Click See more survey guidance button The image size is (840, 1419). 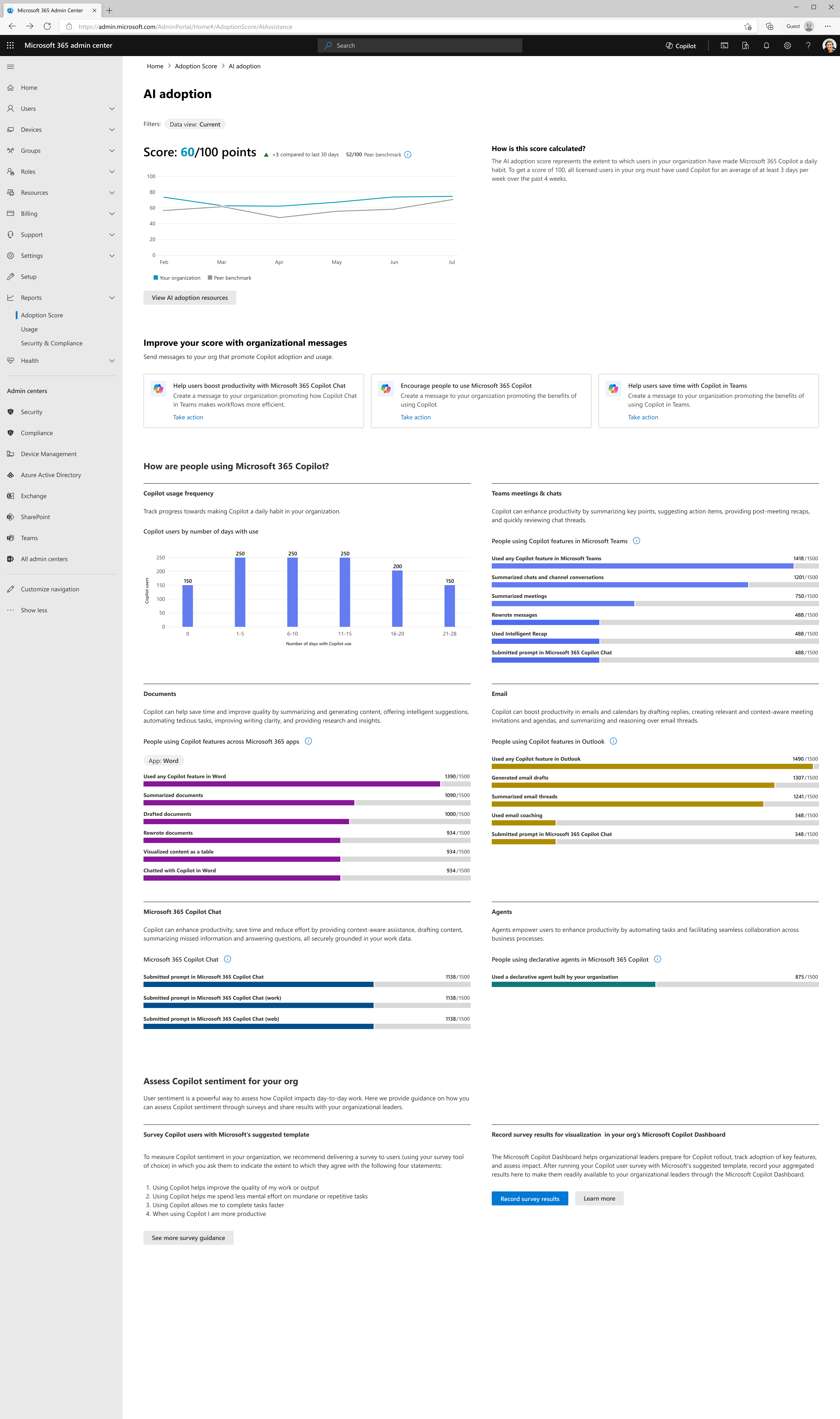pyautogui.click(x=189, y=1238)
